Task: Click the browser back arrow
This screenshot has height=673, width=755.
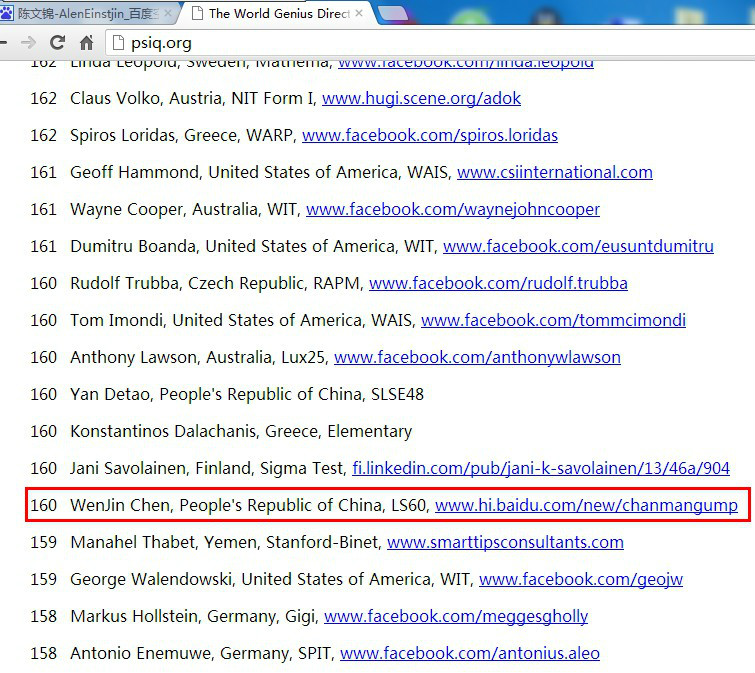Action: 3,42
